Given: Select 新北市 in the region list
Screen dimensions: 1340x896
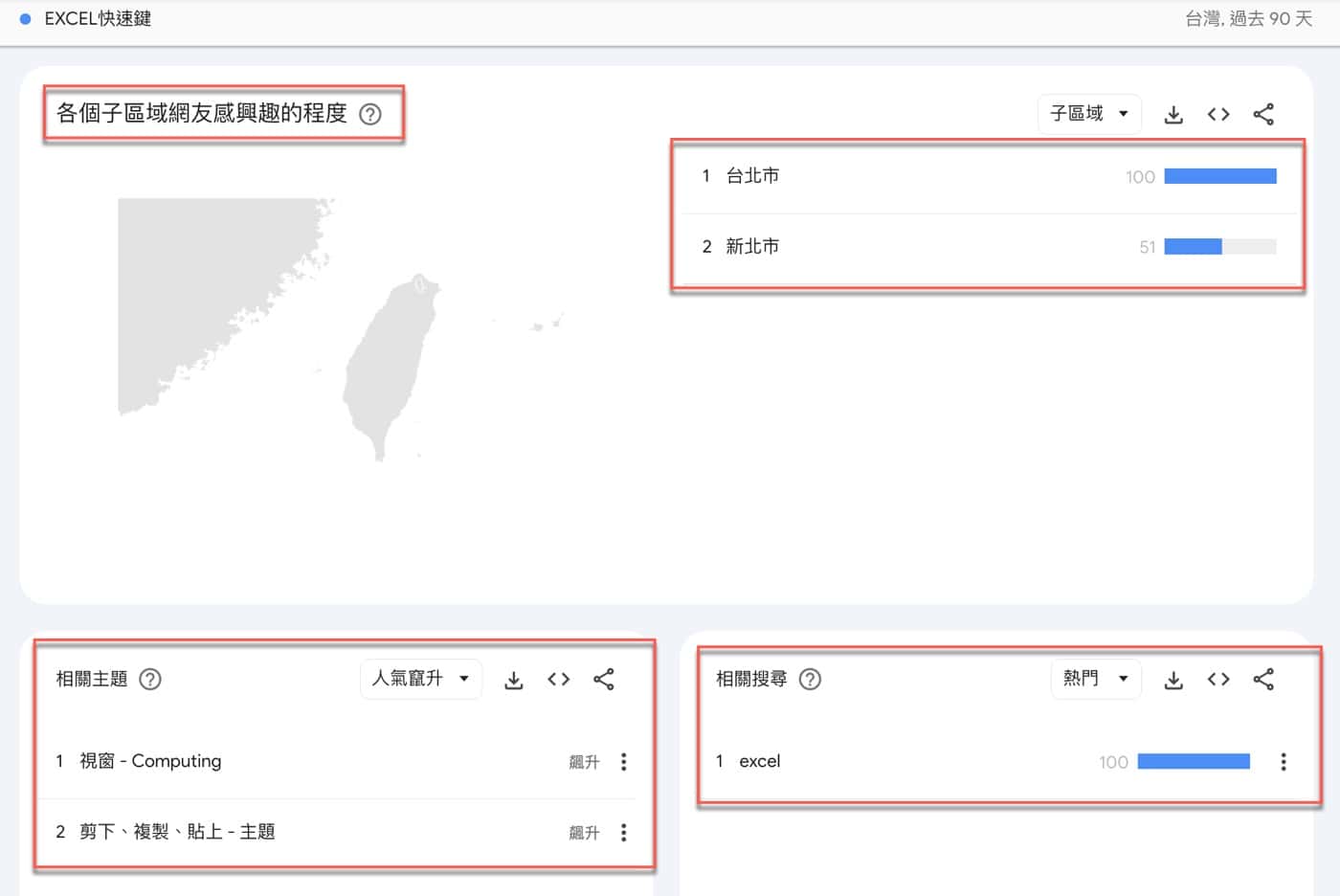Looking at the screenshot, I should click(x=752, y=247).
